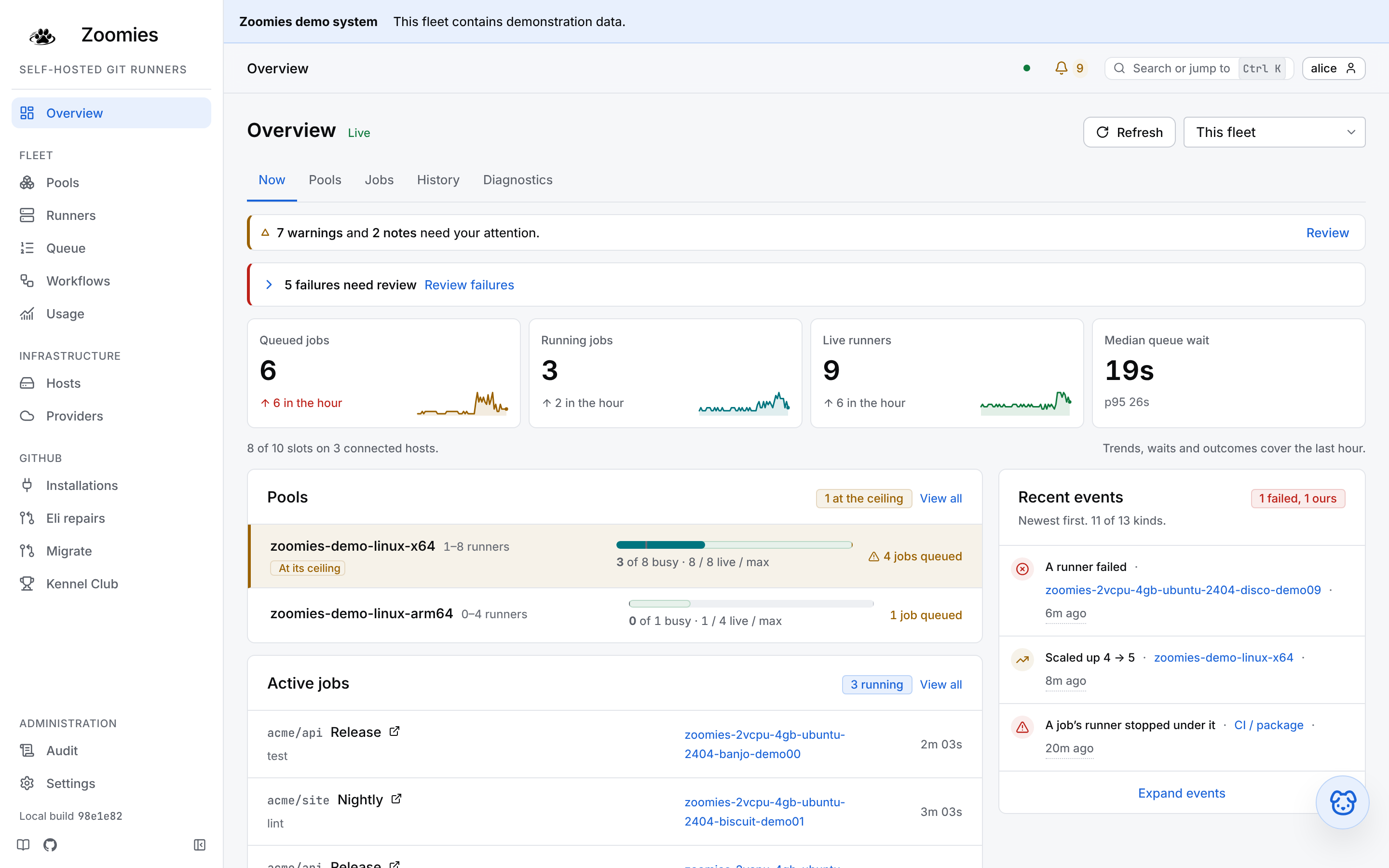Click the Zoomies paw logo
This screenshot has height=868, width=1389.
pos(42,36)
